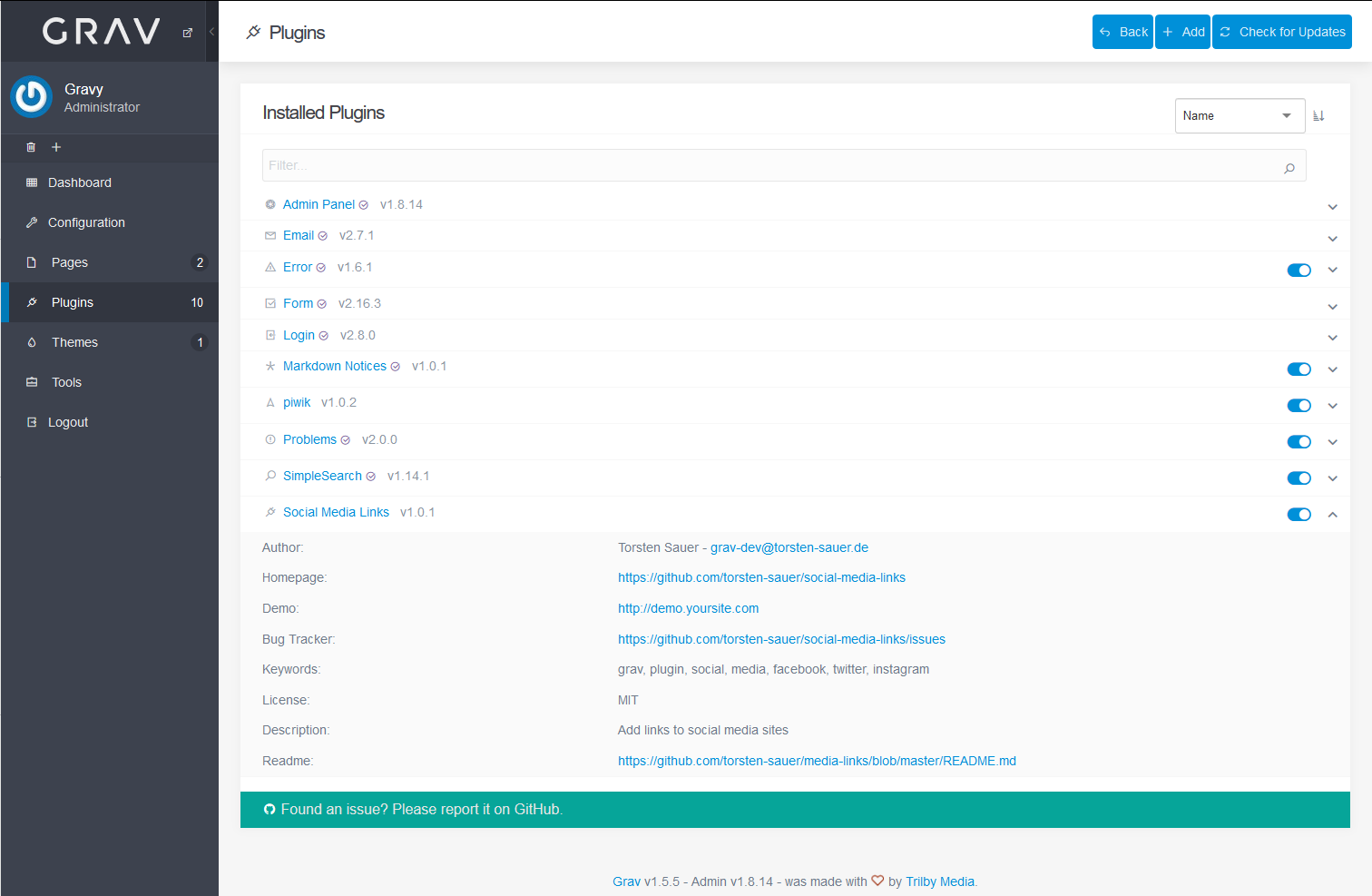
Task: Click the Social Media Links plug icon
Action: (x=270, y=512)
